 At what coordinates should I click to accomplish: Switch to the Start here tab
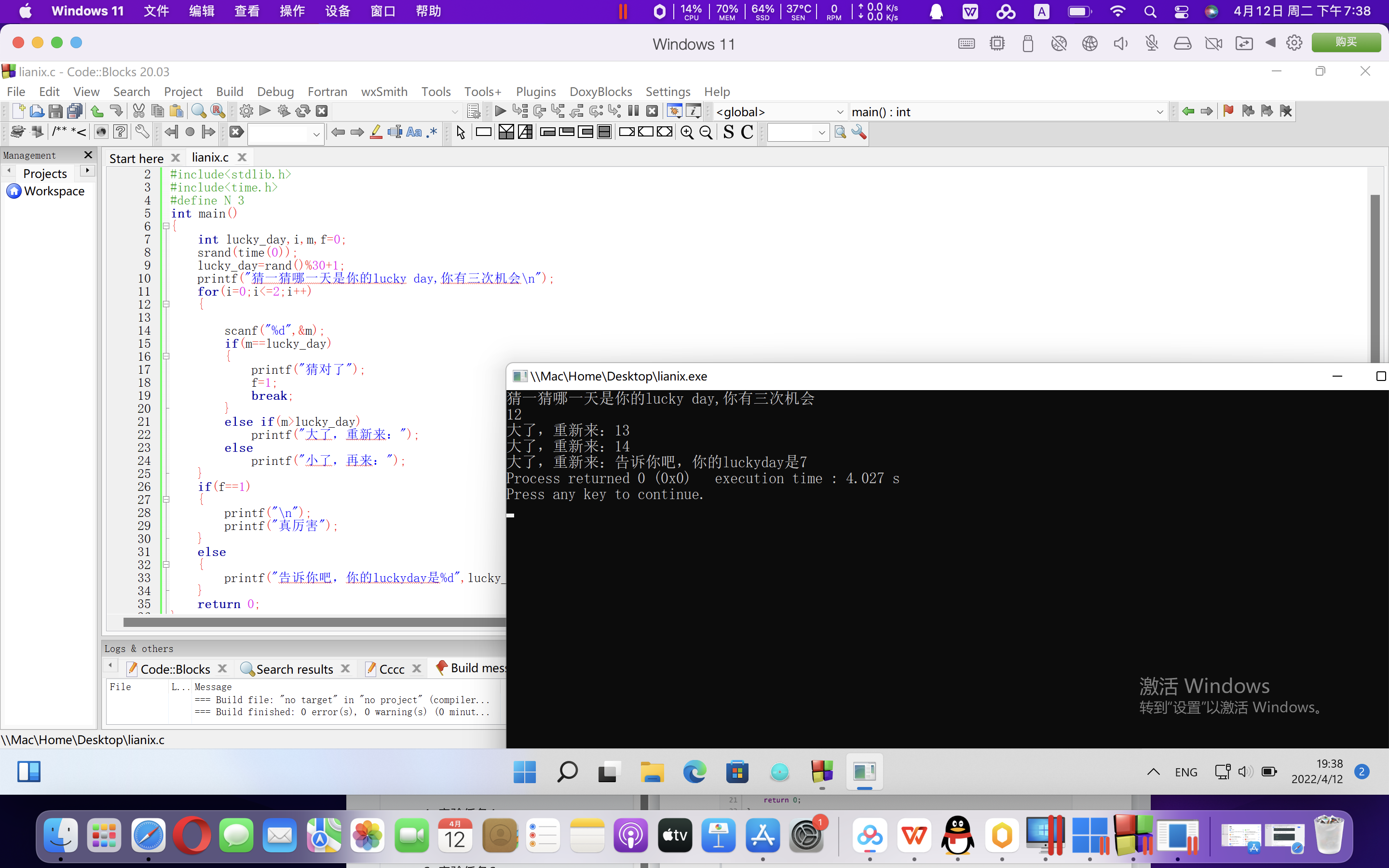point(136,158)
